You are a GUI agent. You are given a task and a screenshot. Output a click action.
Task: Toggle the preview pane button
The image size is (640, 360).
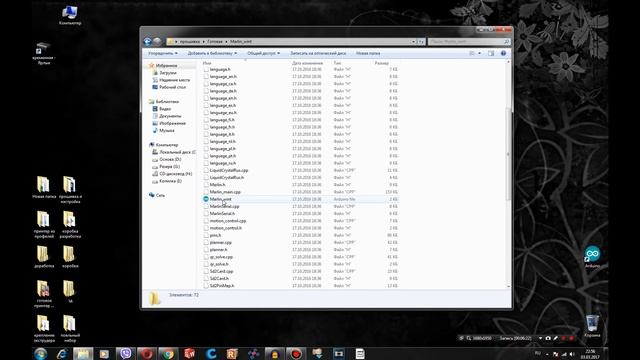pos(491,53)
